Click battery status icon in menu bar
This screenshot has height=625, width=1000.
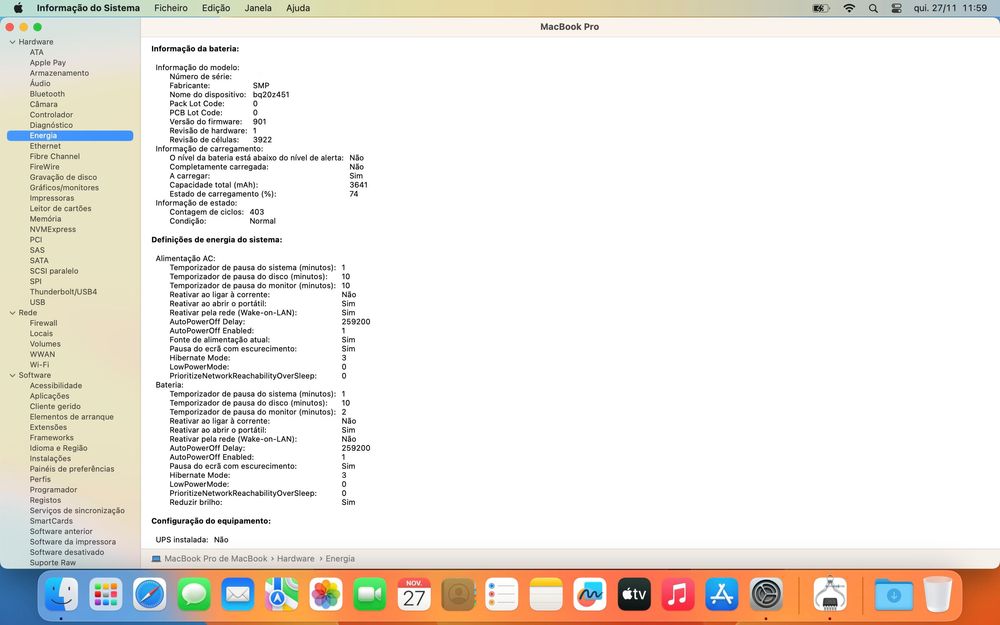tap(821, 8)
